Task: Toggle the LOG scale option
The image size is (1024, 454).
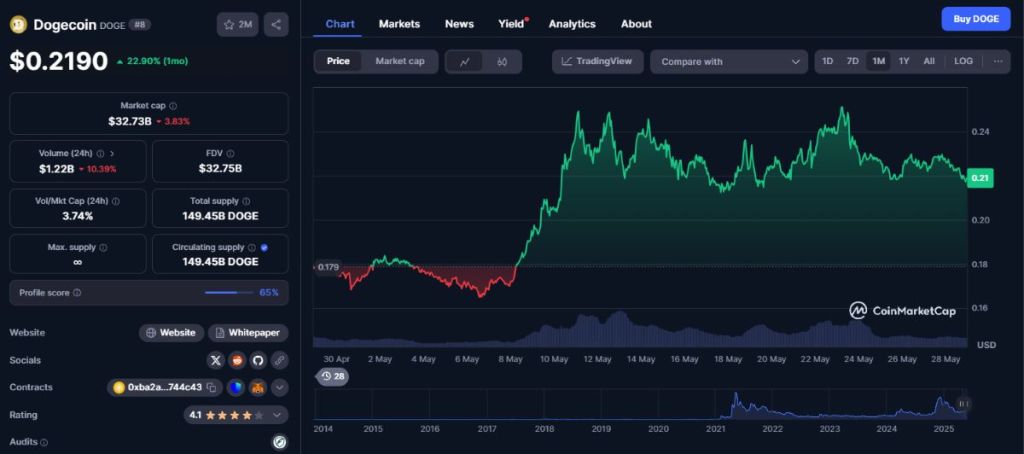Action: 963,61
